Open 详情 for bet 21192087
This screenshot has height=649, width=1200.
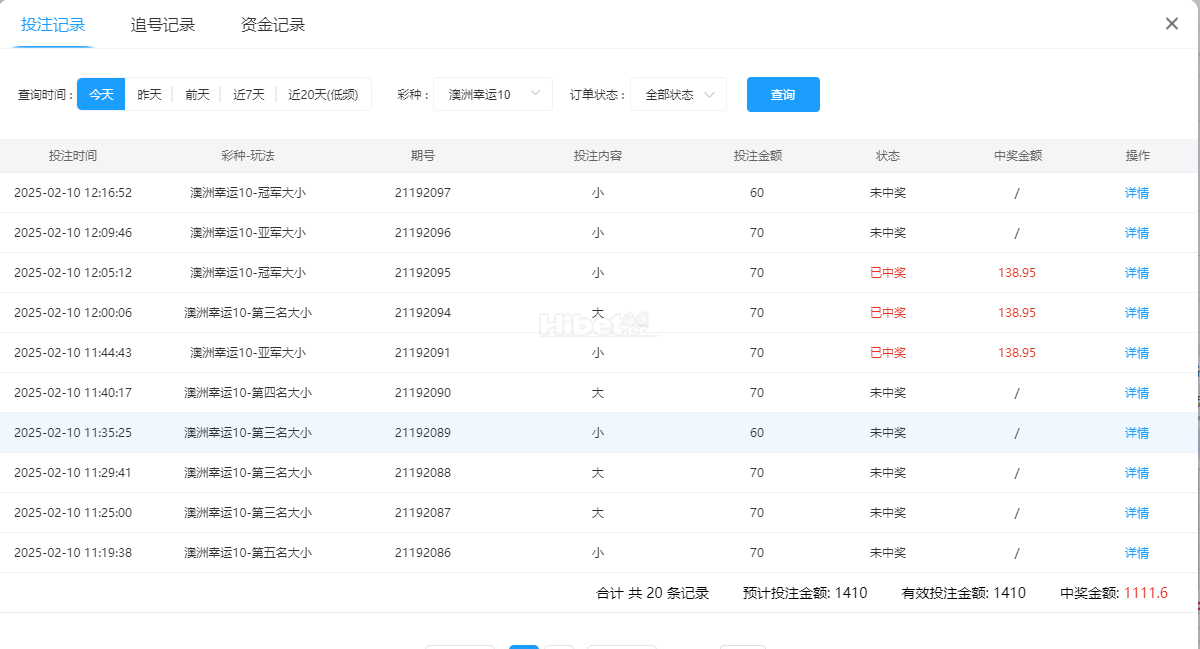point(1137,513)
